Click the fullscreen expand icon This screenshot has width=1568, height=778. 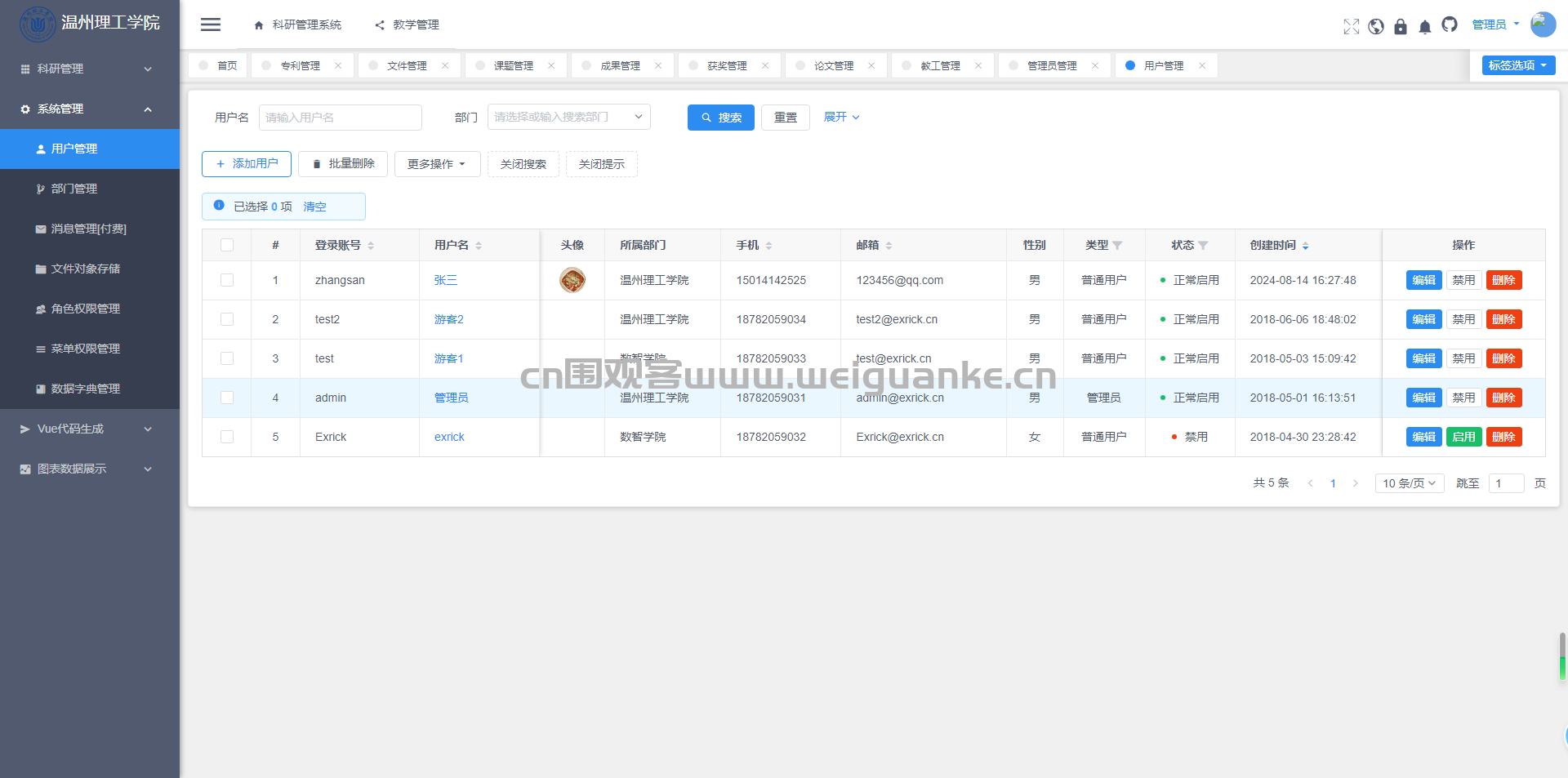click(1352, 26)
